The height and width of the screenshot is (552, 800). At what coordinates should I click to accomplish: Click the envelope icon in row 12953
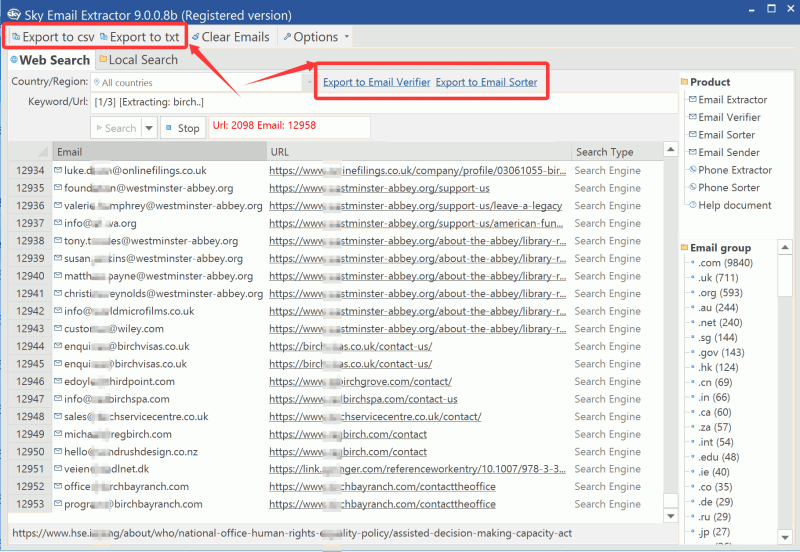(x=58, y=504)
